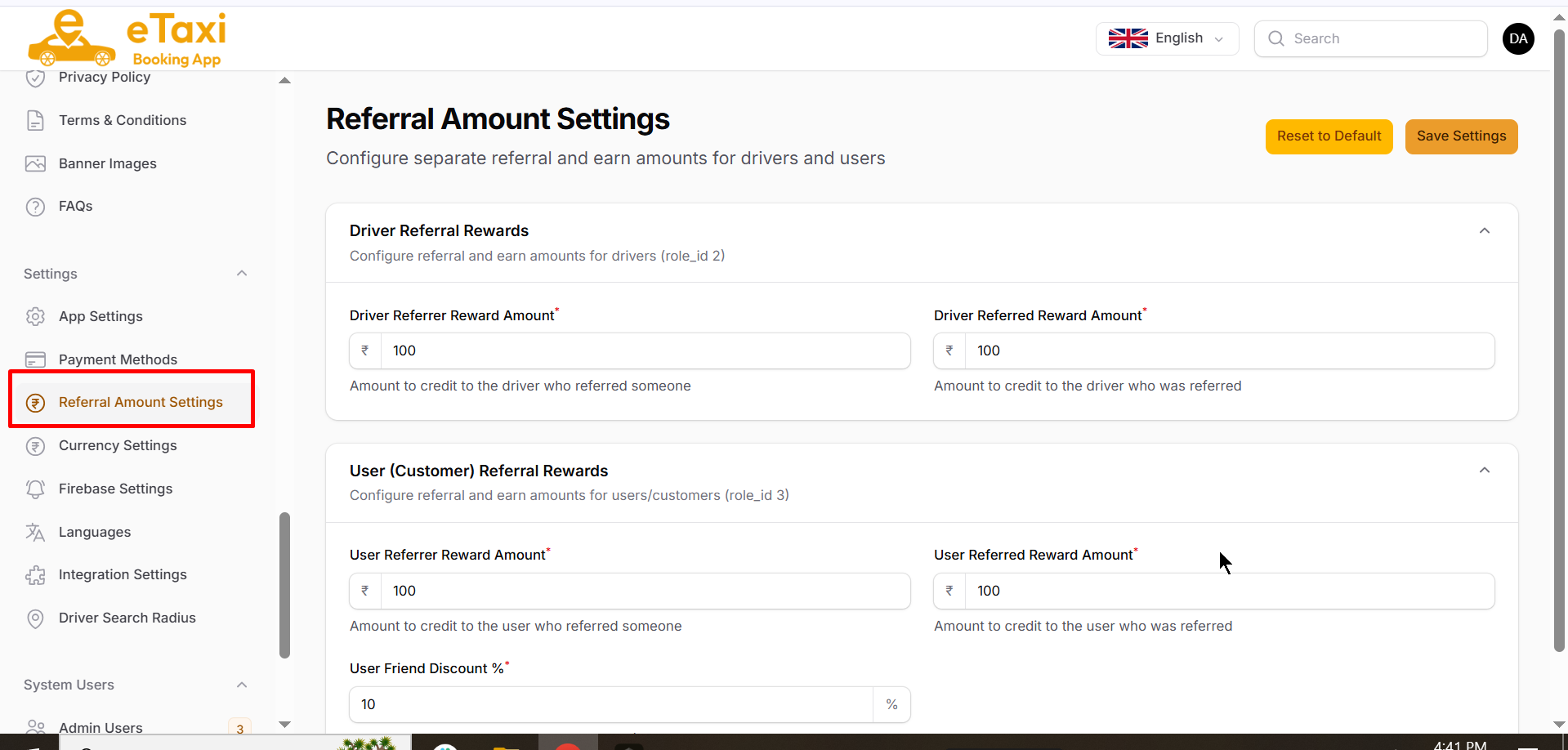Collapse the Settings sidebar section
This screenshot has height=750, width=1568.
tap(242, 273)
